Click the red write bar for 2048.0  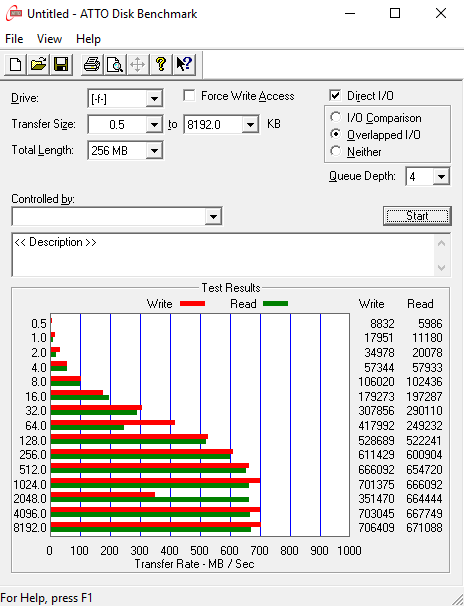(x=103, y=494)
